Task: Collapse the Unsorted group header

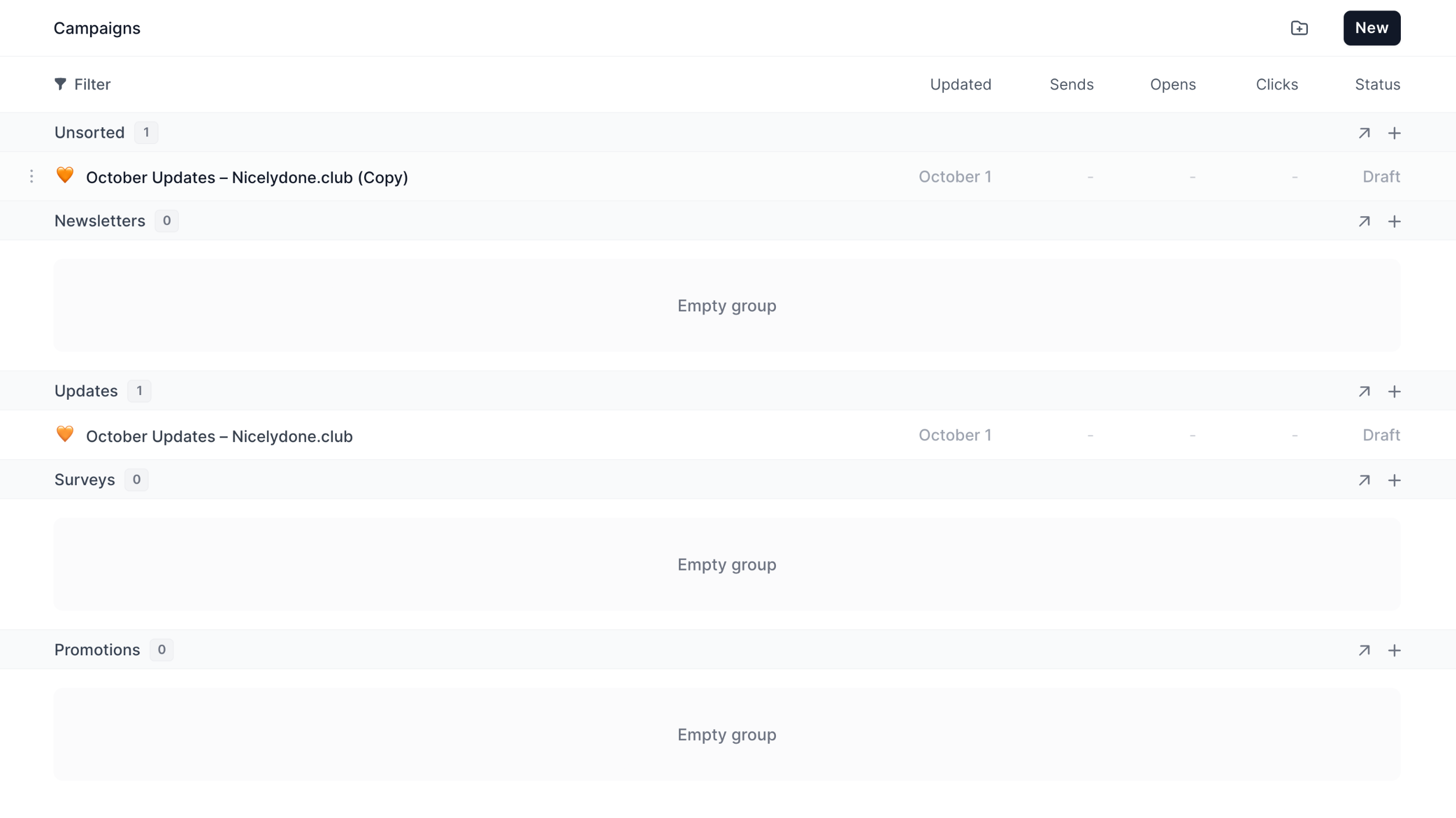Action: tap(89, 132)
